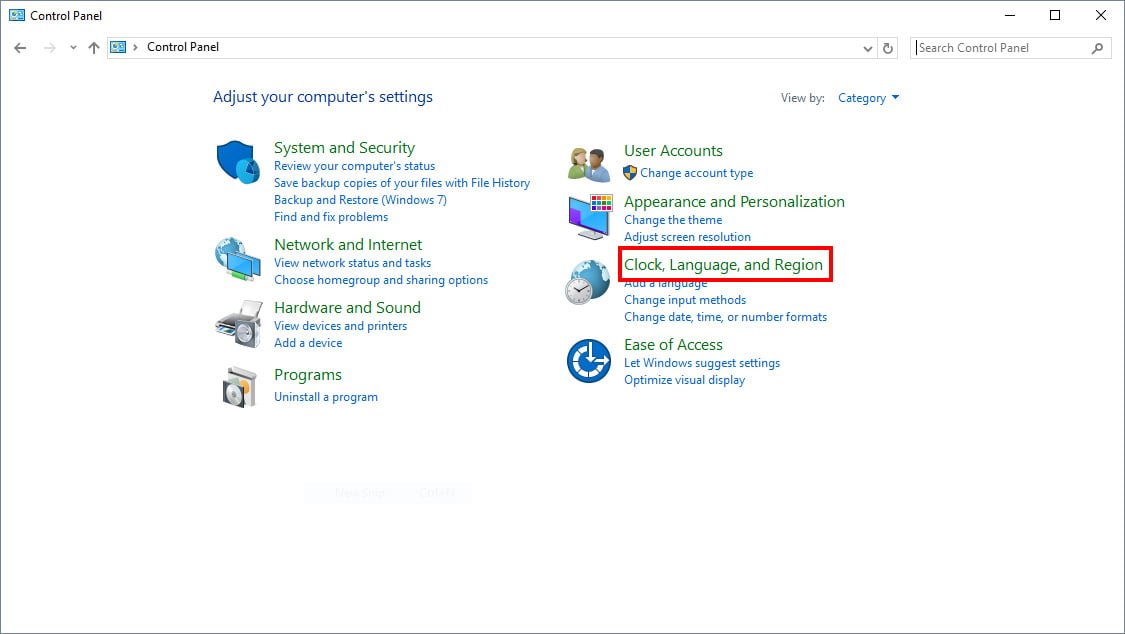Click Adjust screen resolution link
The image size is (1125, 634).
pos(687,237)
